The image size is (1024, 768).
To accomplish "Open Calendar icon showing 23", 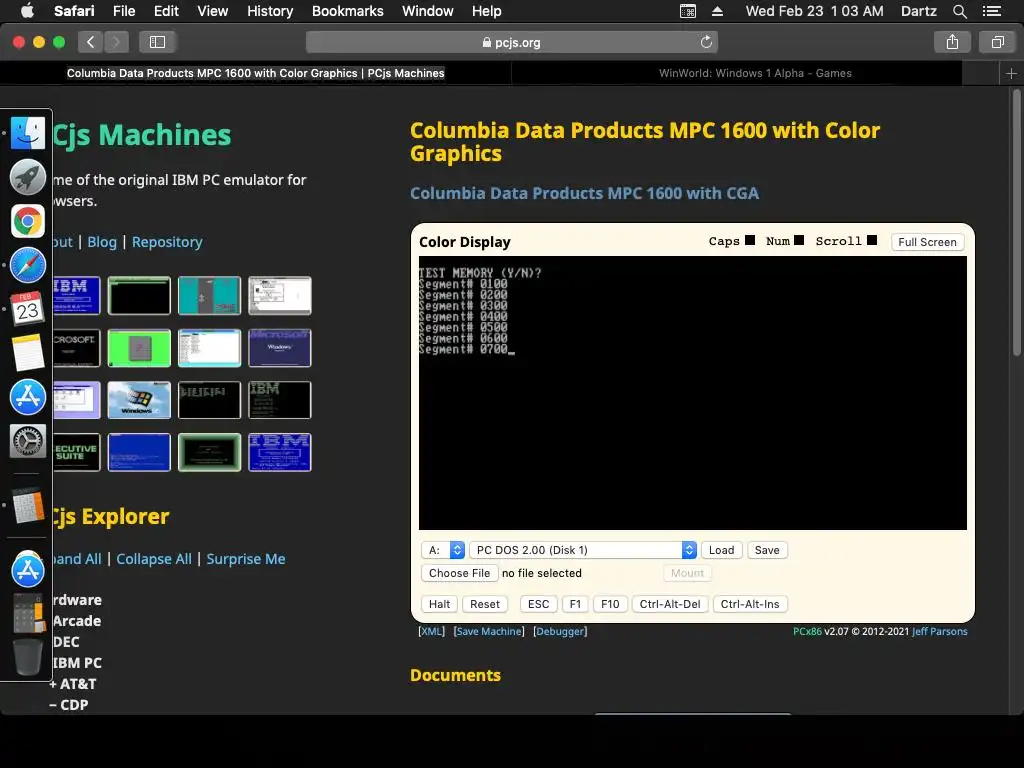I will [27, 309].
